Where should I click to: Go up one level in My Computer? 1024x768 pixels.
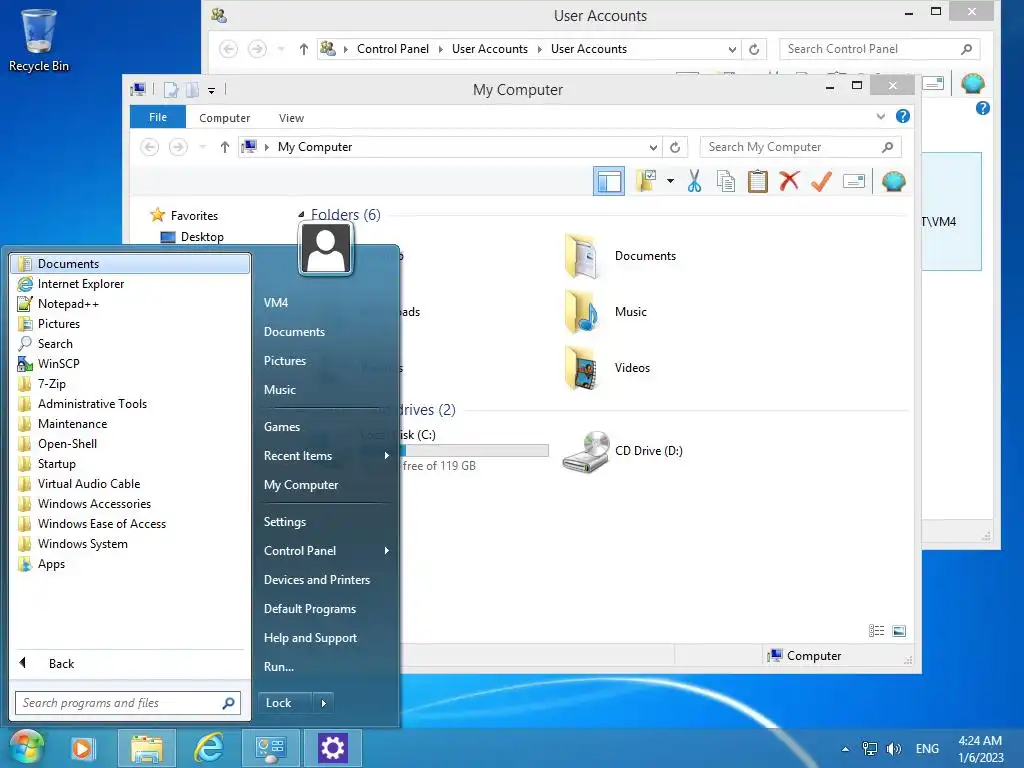(x=225, y=147)
